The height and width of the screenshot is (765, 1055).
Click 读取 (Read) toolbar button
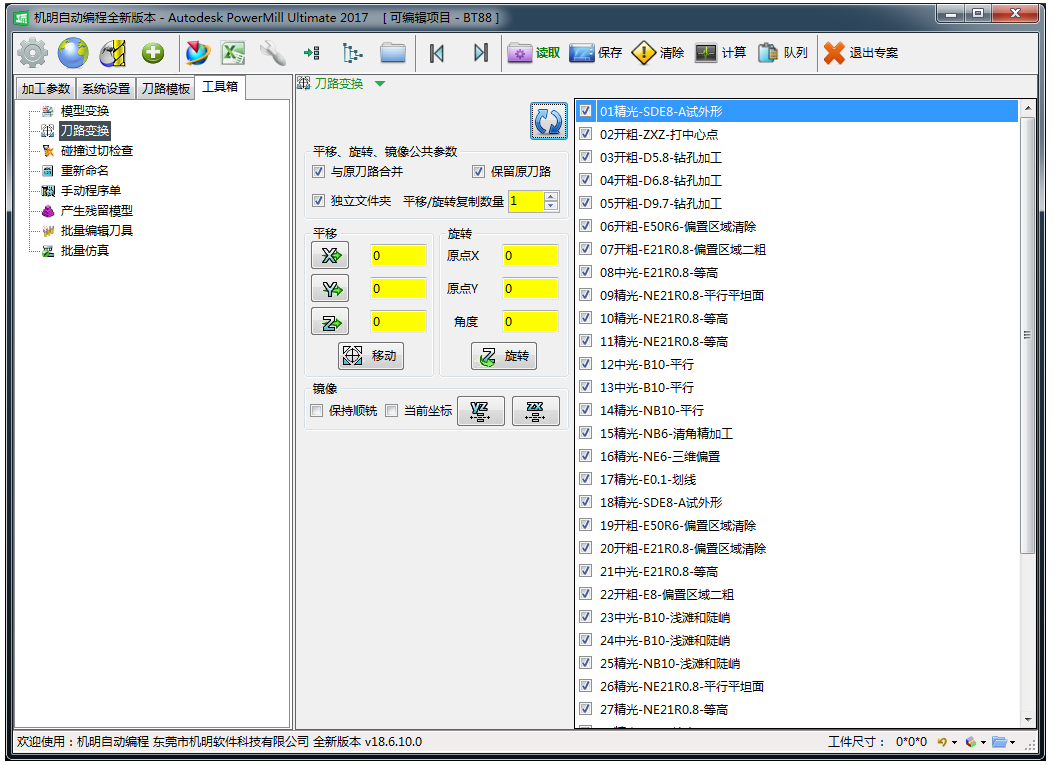(534, 52)
